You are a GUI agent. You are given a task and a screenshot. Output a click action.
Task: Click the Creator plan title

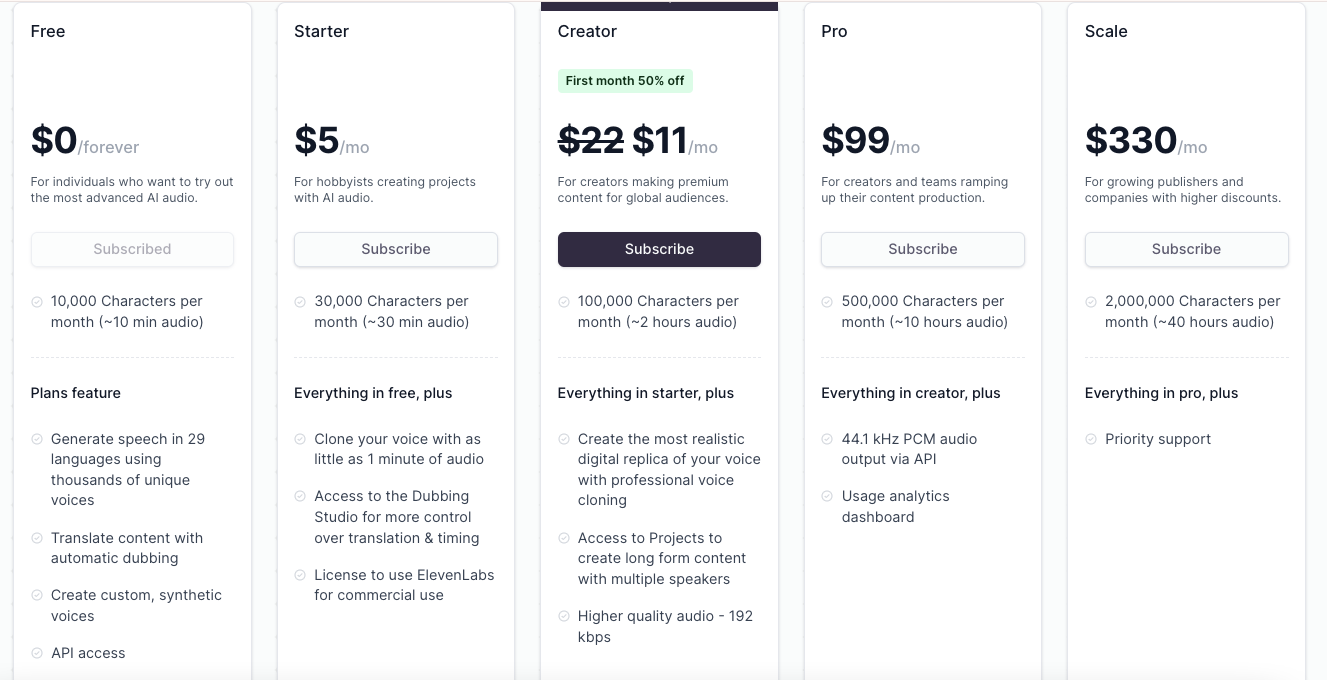[587, 31]
